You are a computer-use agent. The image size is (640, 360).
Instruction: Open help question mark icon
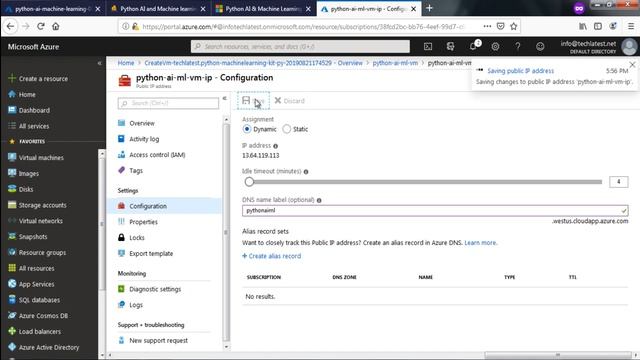518,47
